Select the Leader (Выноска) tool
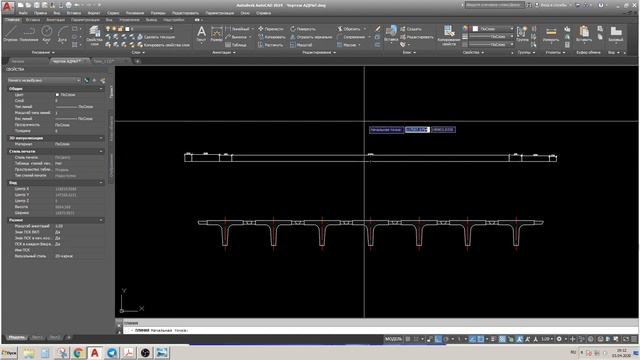640x360 pixels. (236, 37)
